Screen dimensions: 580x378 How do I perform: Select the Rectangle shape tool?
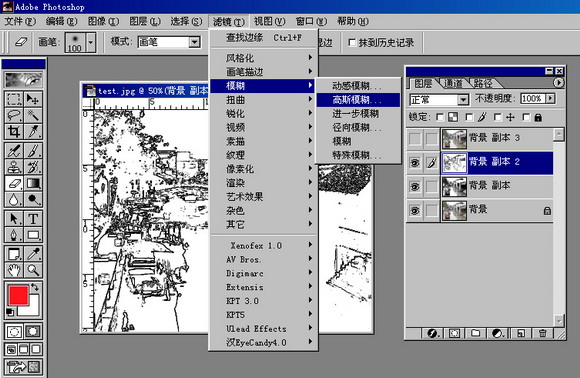tap(33, 235)
